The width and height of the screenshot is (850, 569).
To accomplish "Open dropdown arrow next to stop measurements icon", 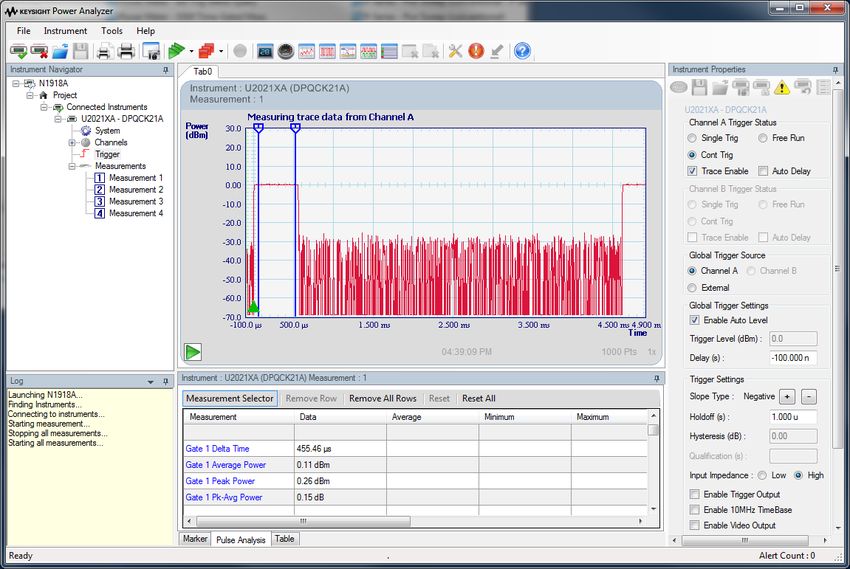I will click(x=221, y=52).
